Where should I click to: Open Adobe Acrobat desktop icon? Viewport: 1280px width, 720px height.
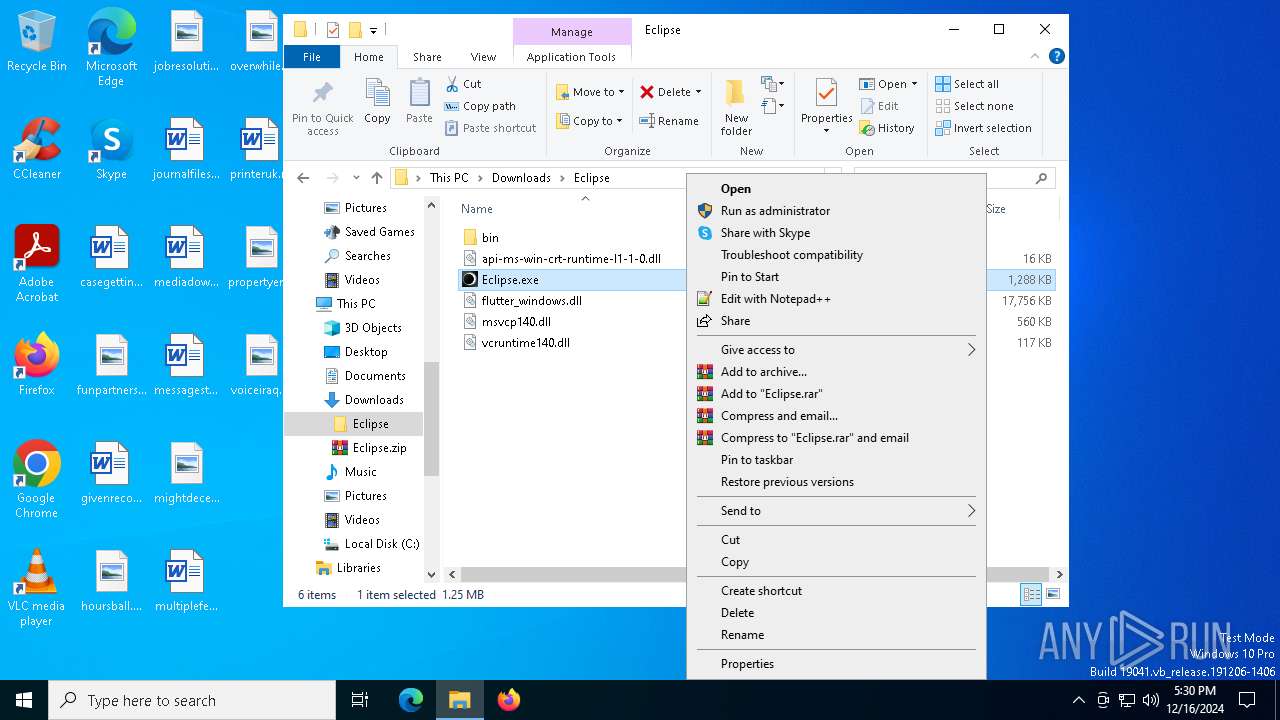click(x=37, y=264)
